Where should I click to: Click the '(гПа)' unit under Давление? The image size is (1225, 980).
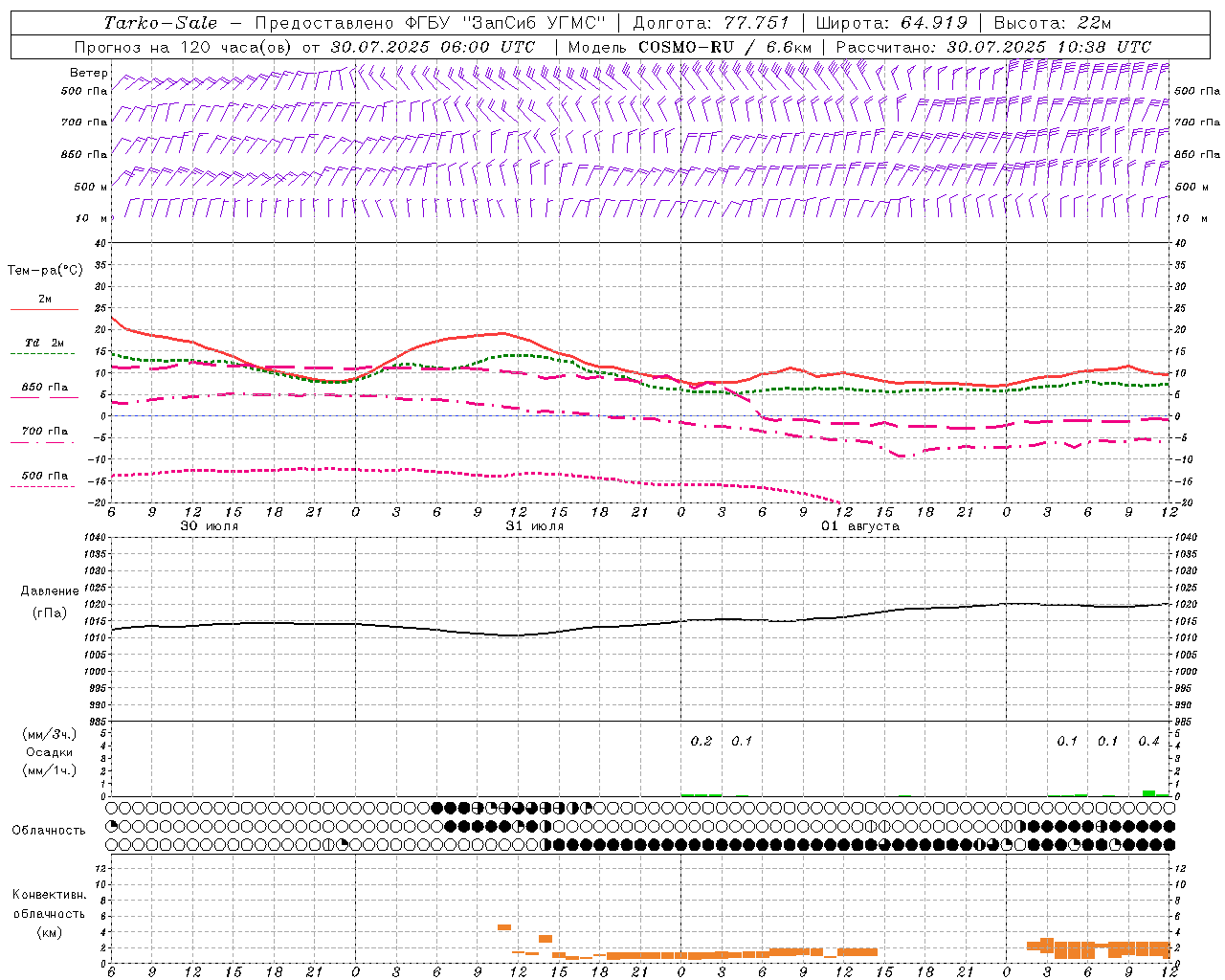click(x=50, y=613)
